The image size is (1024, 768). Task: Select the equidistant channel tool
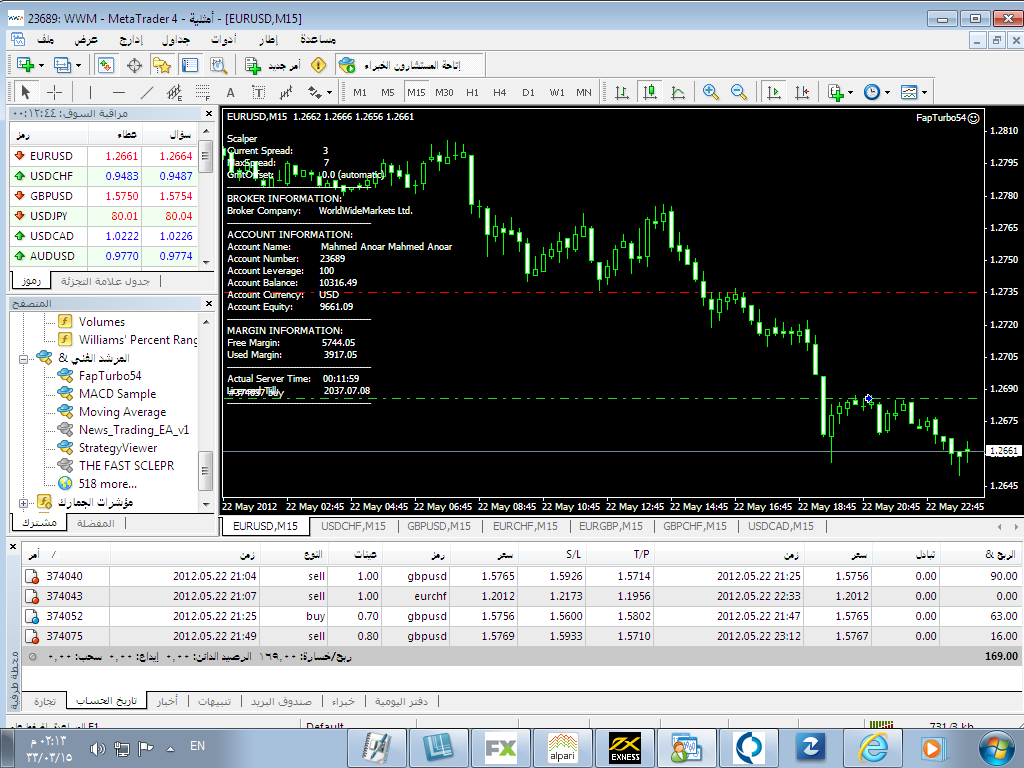point(174,93)
